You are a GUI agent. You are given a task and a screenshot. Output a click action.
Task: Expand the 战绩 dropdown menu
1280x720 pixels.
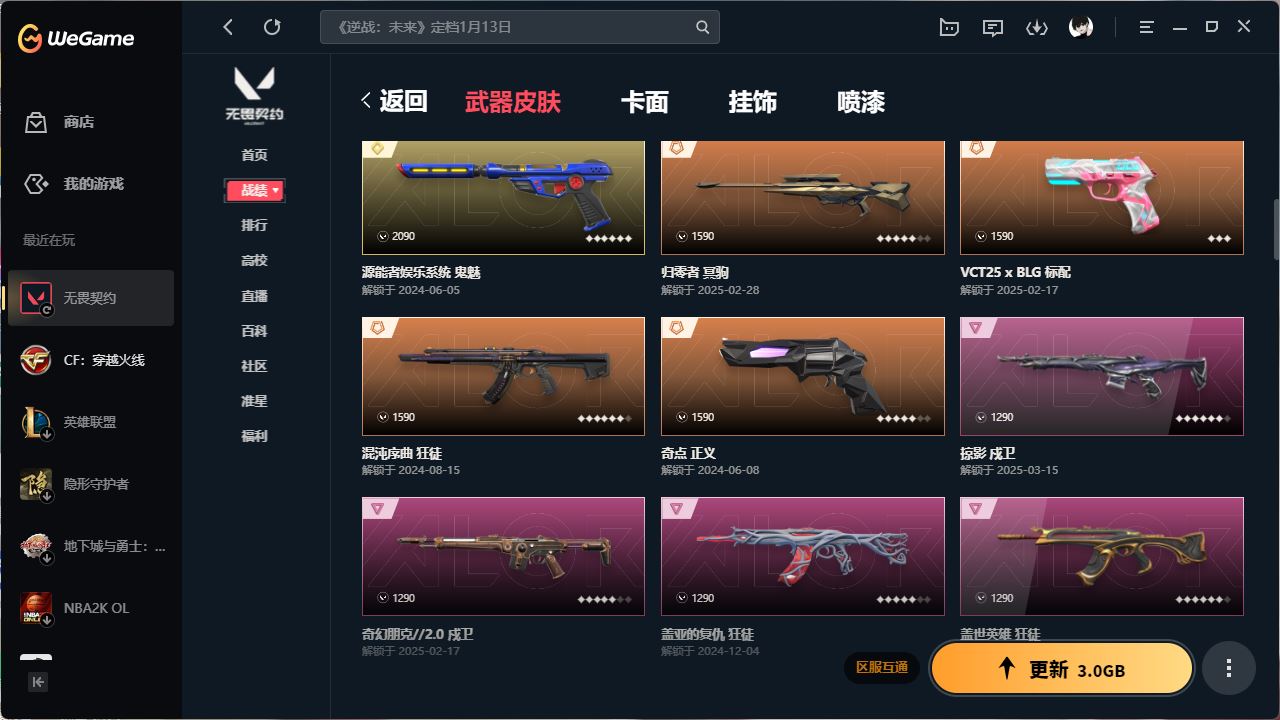255,190
